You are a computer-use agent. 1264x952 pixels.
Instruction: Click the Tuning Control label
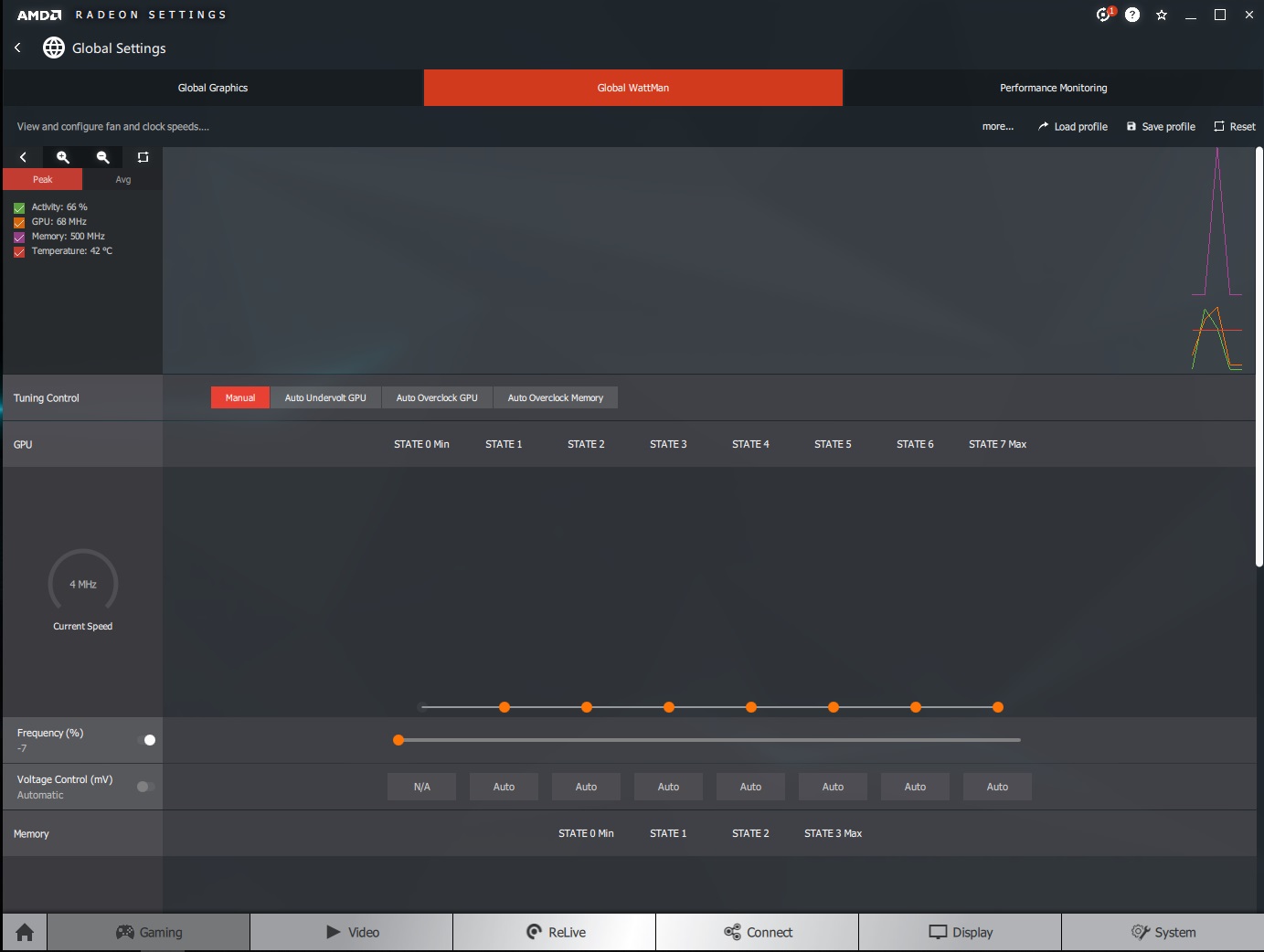[47, 398]
